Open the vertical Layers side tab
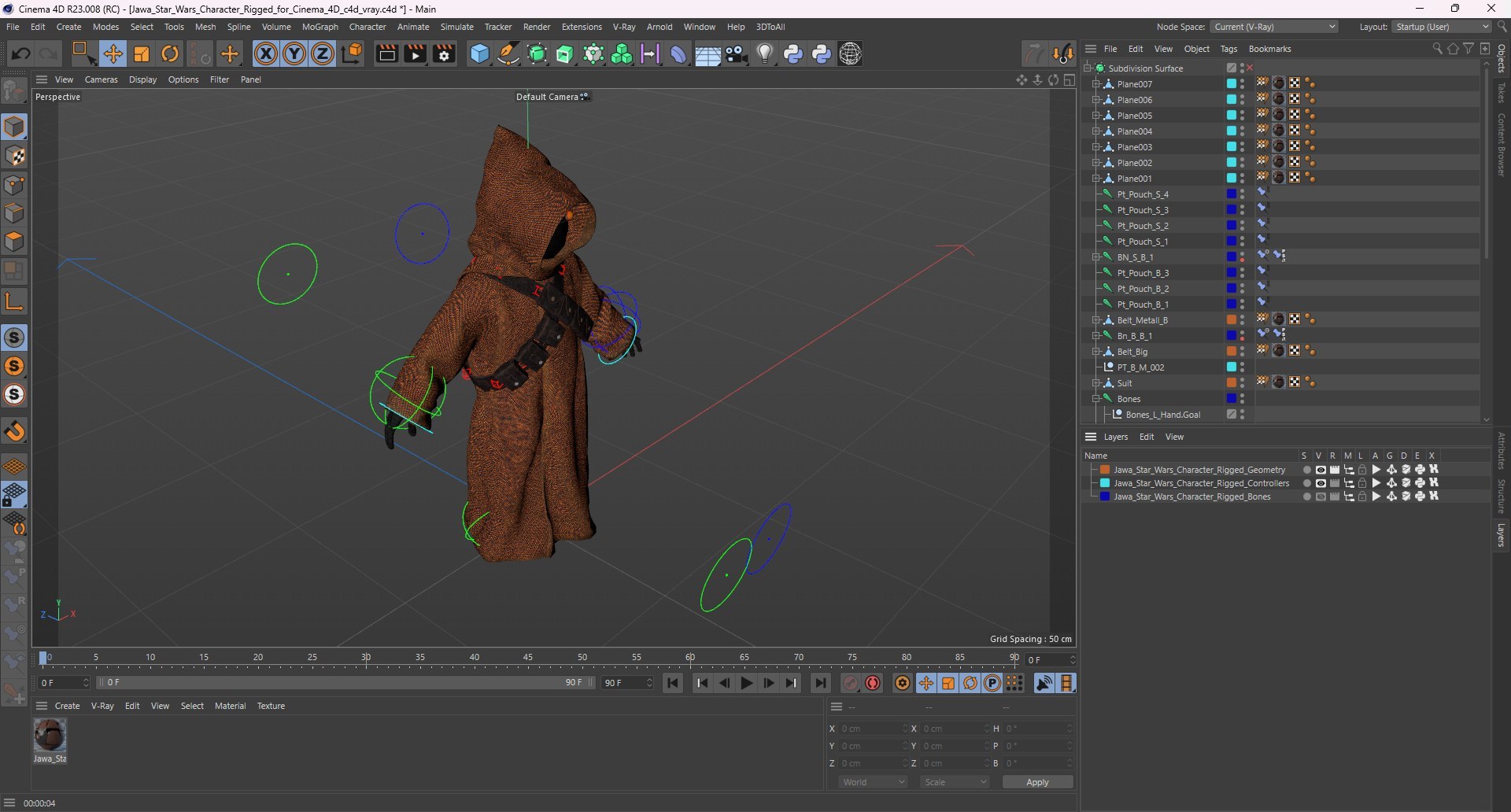The height and width of the screenshot is (812, 1511). (1502, 535)
